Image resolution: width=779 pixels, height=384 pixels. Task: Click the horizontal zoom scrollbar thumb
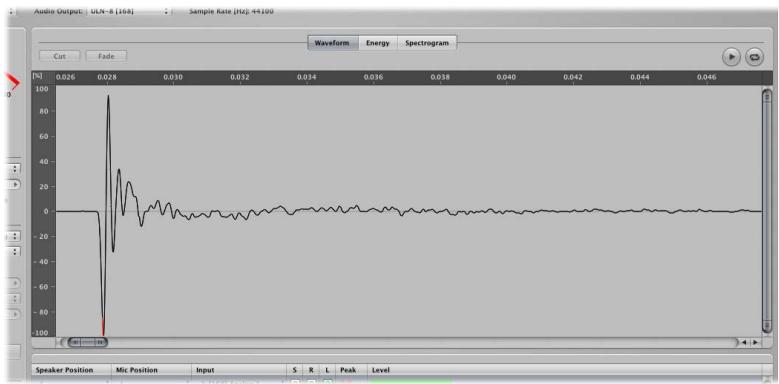point(87,342)
